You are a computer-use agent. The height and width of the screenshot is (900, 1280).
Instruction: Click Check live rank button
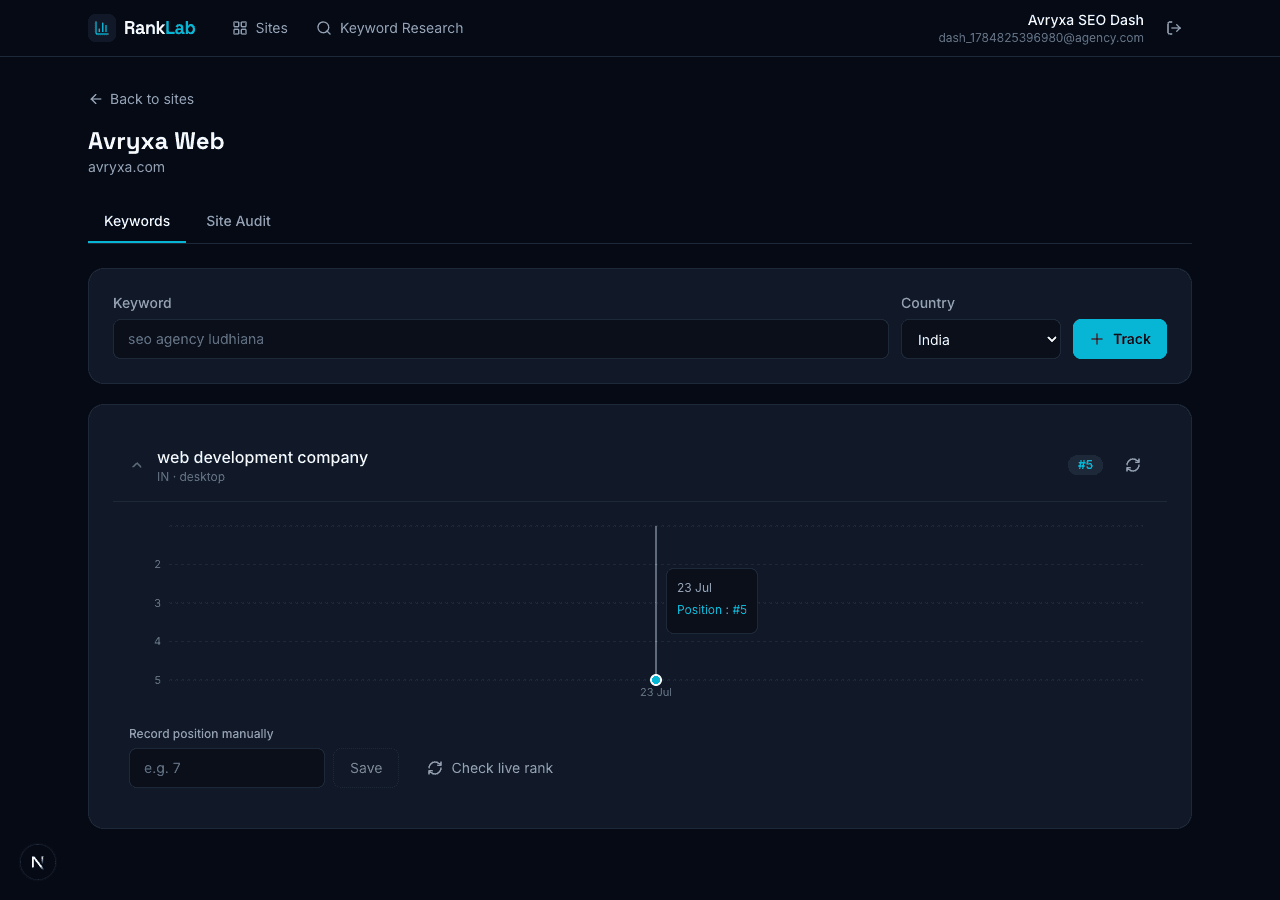(490, 768)
